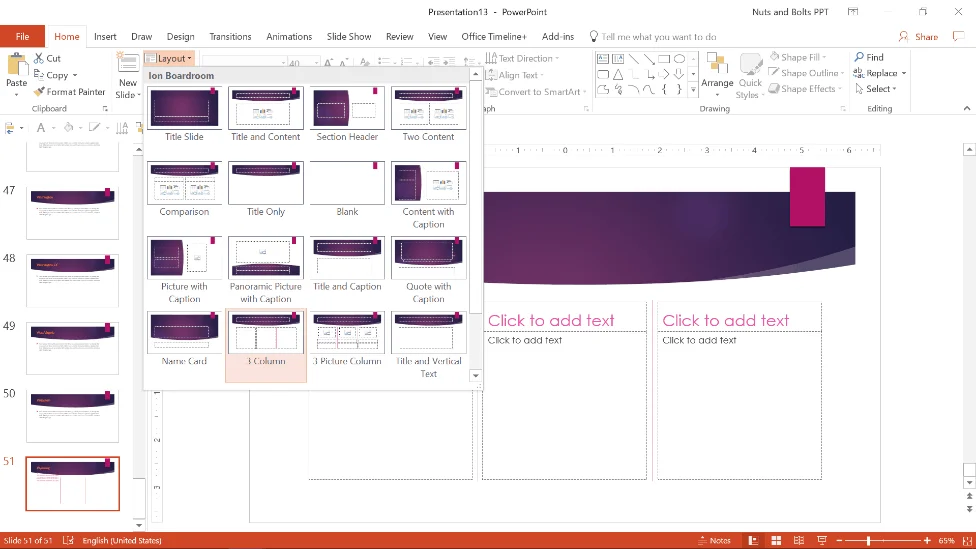Choose the 3 Picture Column layout
This screenshot has height=549, width=976.
[347, 340]
